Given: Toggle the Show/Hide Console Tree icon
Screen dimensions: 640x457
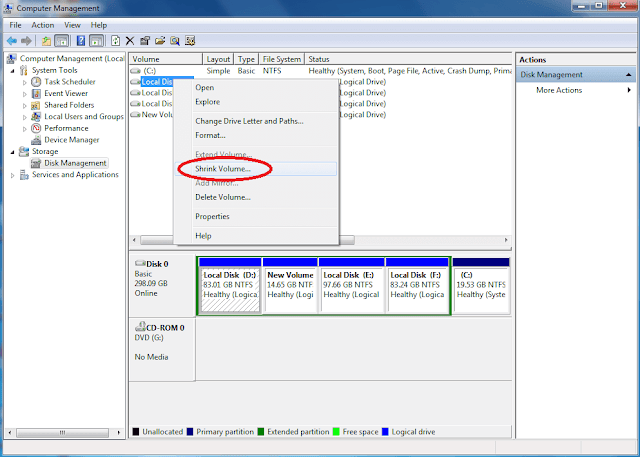Looking at the screenshot, I should [x=61, y=41].
